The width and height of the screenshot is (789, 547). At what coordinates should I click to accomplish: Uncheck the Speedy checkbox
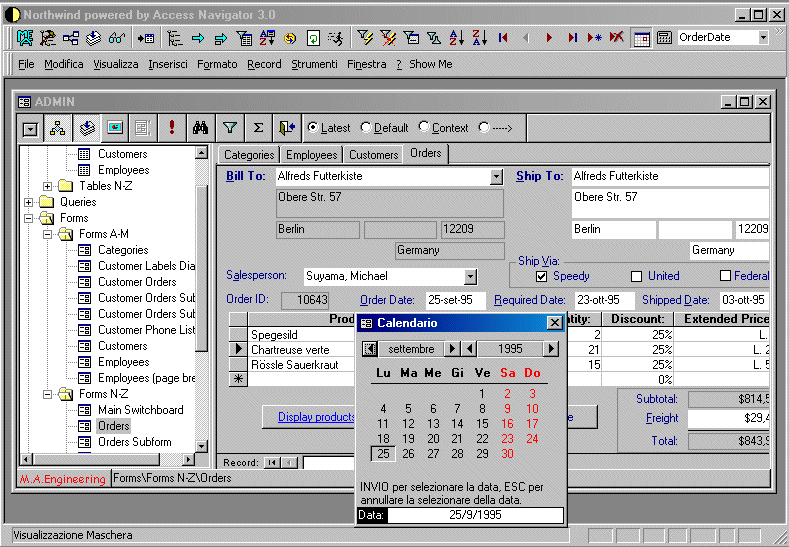point(542,276)
